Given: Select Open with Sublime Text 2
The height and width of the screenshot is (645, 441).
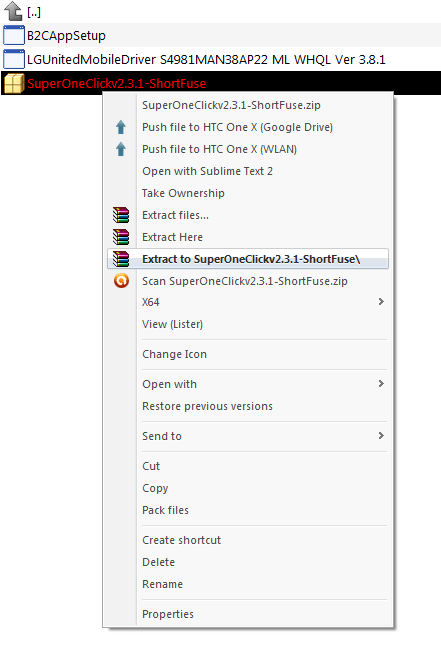Looking at the screenshot, I should tap(207, 171).
